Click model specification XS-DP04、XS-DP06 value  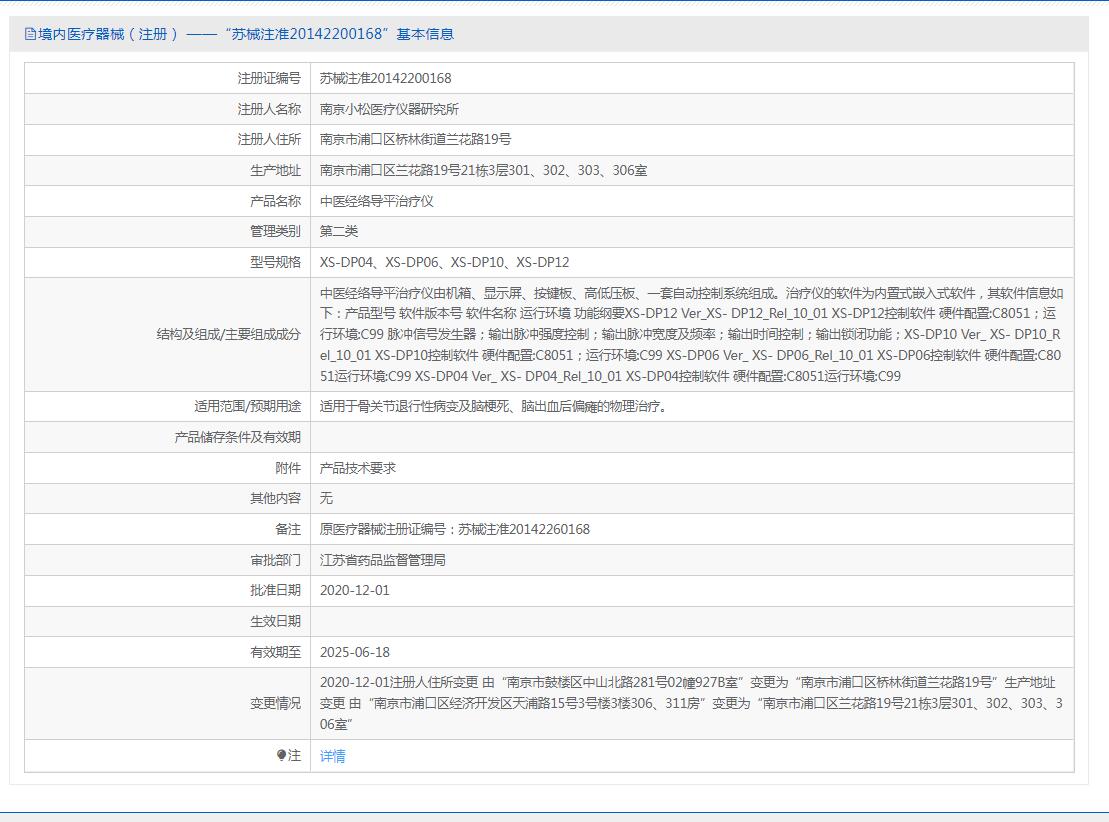(x=444, y=263)
